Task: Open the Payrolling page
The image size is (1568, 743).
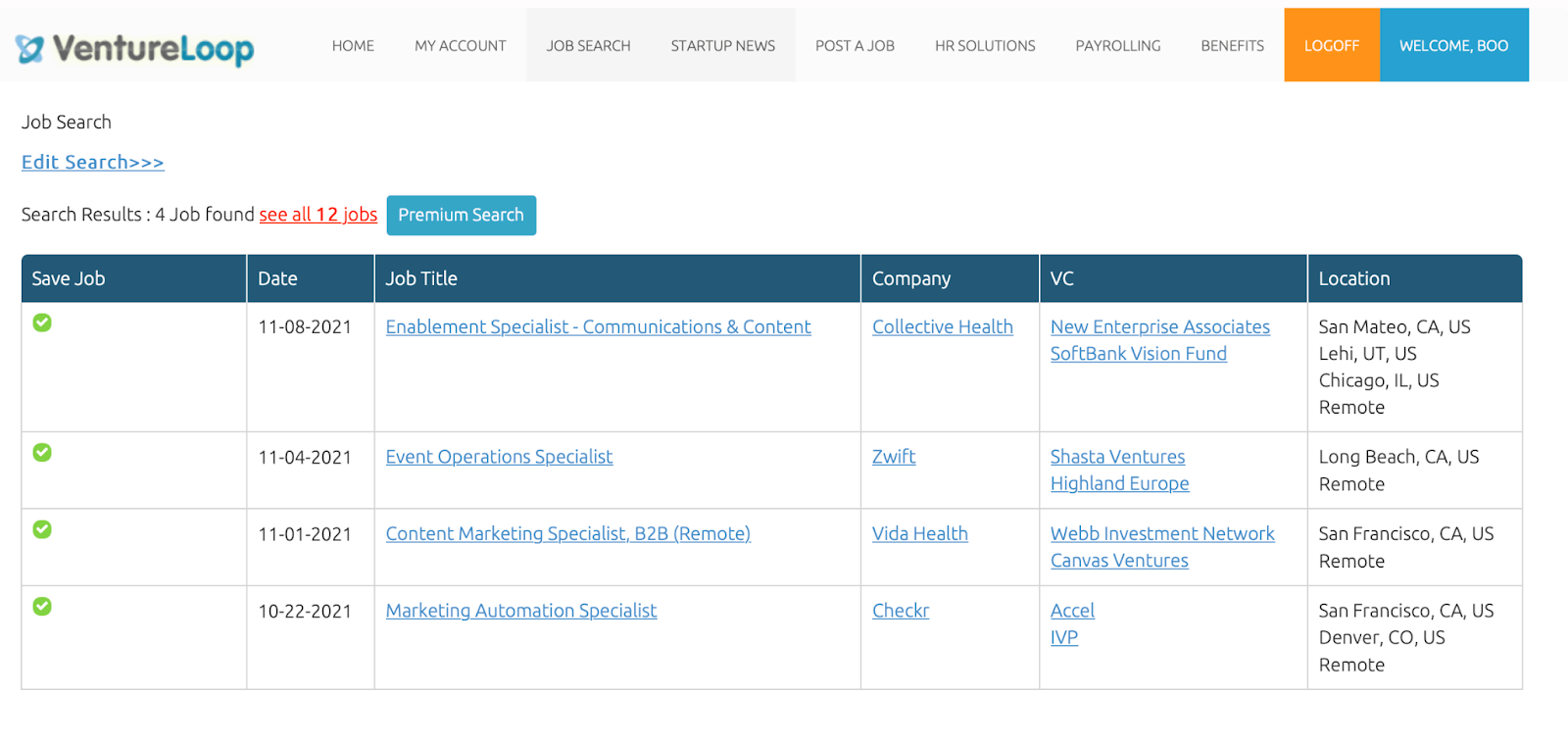Action: coord(1118,45)
